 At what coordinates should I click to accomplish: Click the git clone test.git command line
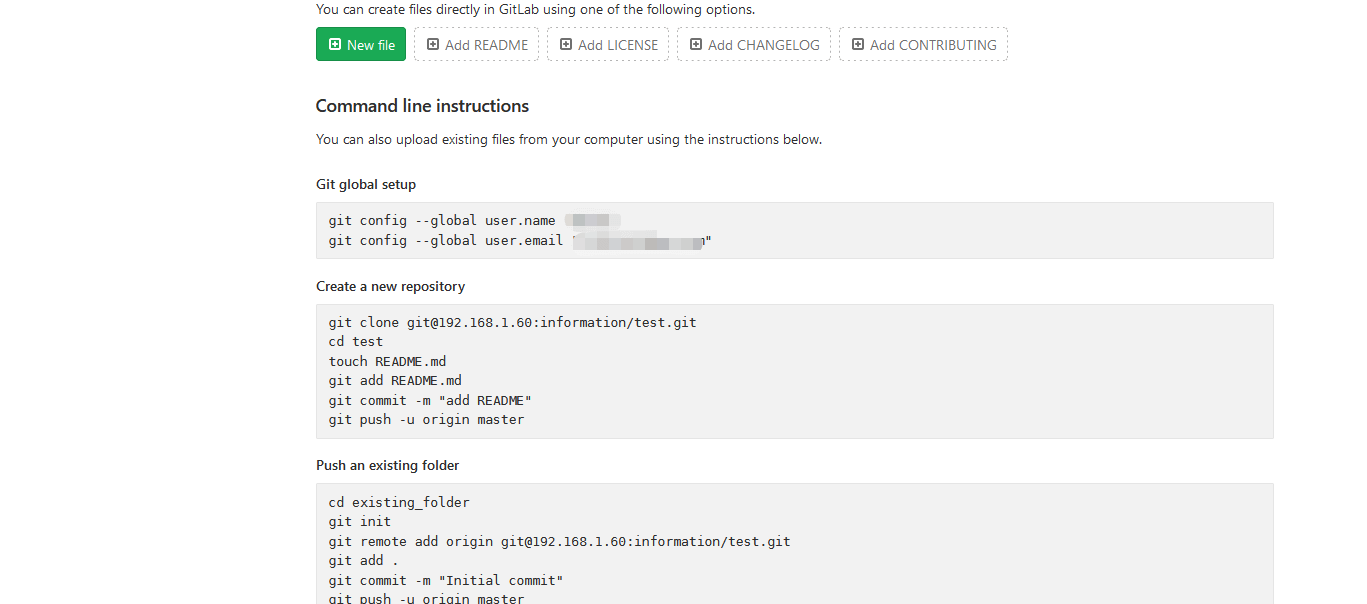coord(512,323)
